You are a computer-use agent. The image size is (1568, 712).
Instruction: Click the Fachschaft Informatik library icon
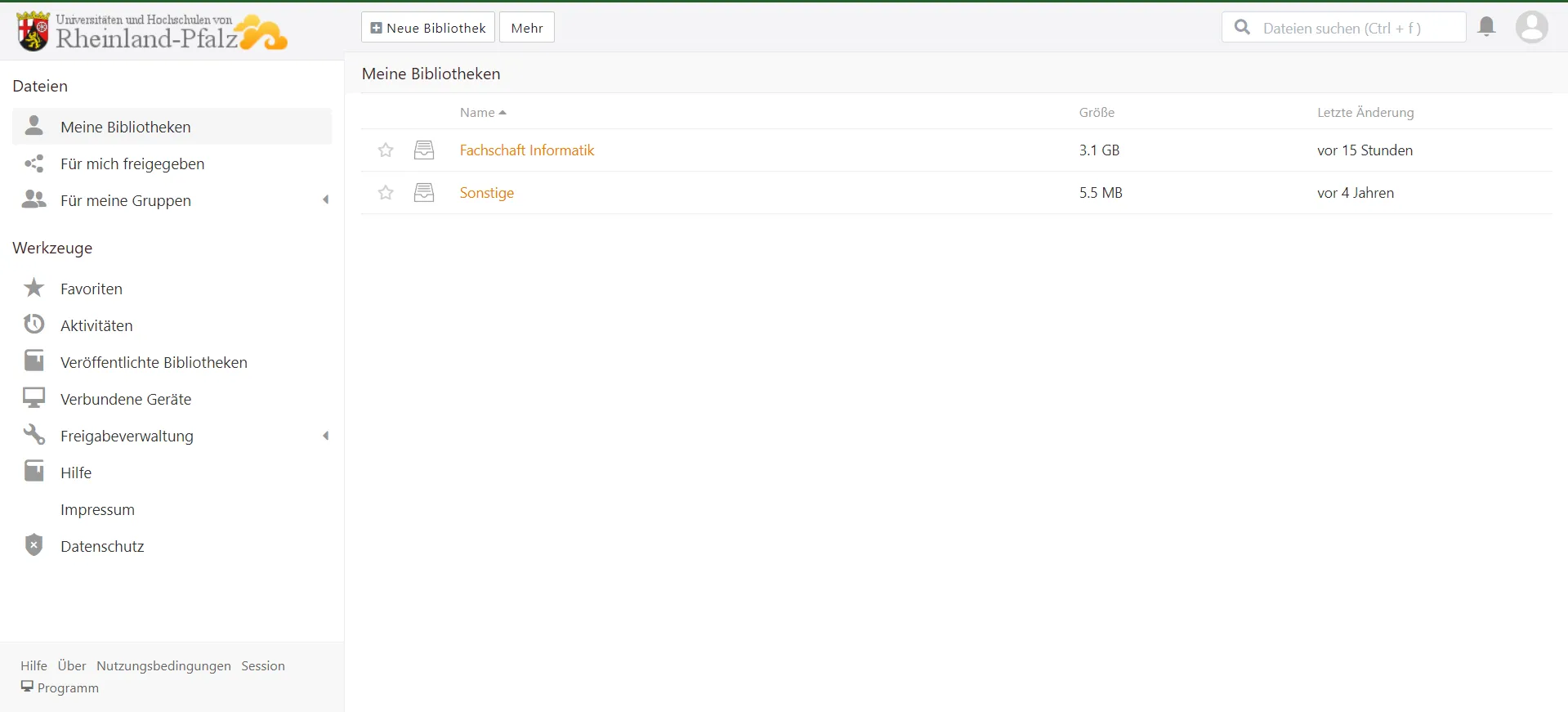[424, 150]
